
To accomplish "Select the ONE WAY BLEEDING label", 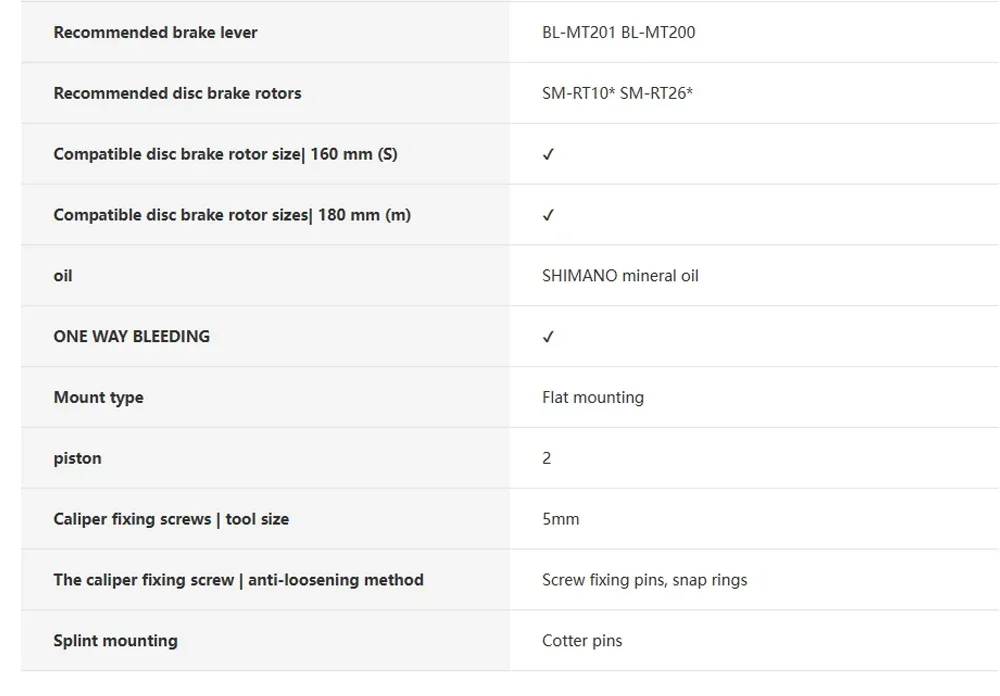I will (131, 336).
